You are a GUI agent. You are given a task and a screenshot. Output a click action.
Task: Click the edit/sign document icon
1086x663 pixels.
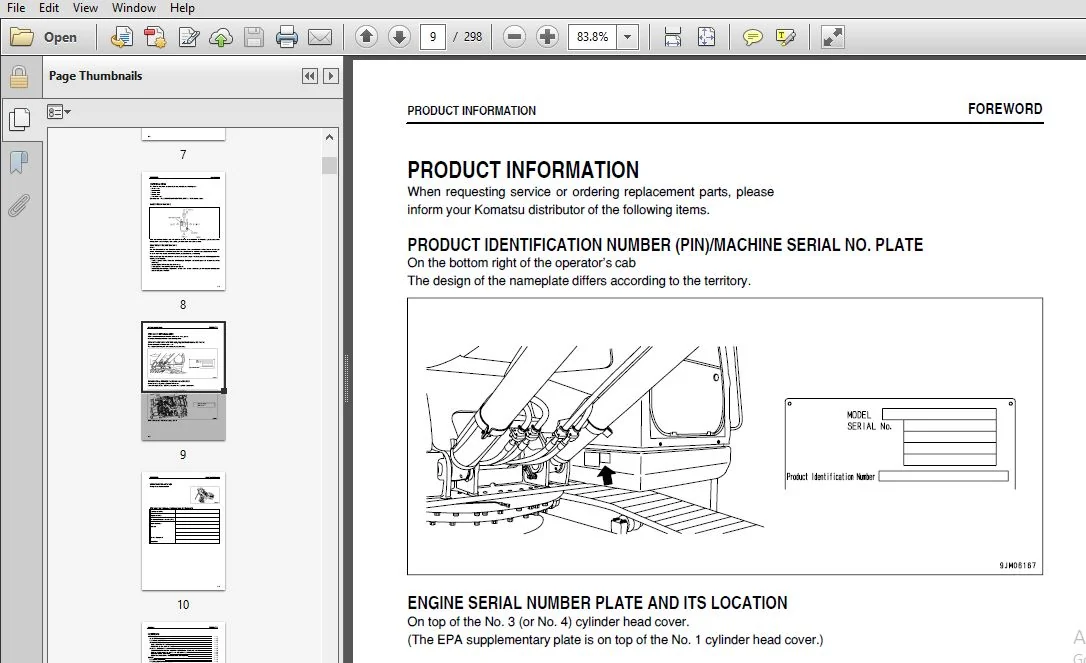pyautogui.click(x=188, y=37)
